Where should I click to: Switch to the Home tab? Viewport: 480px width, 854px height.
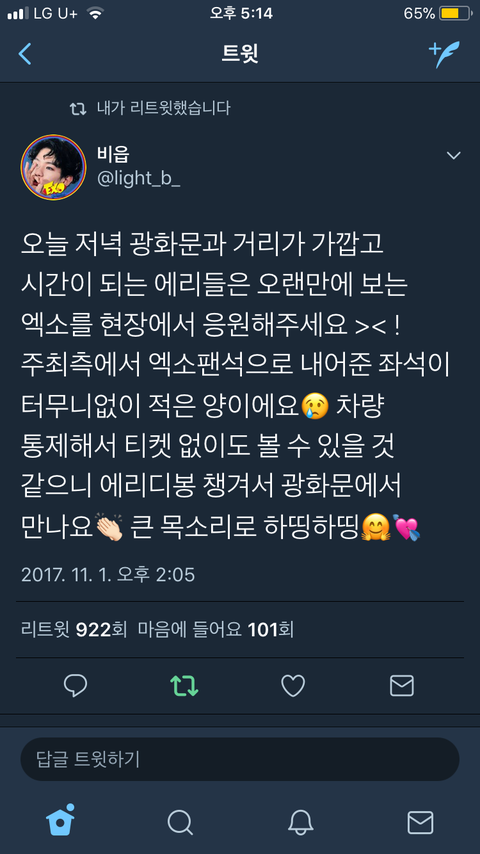tap(60, 820)
